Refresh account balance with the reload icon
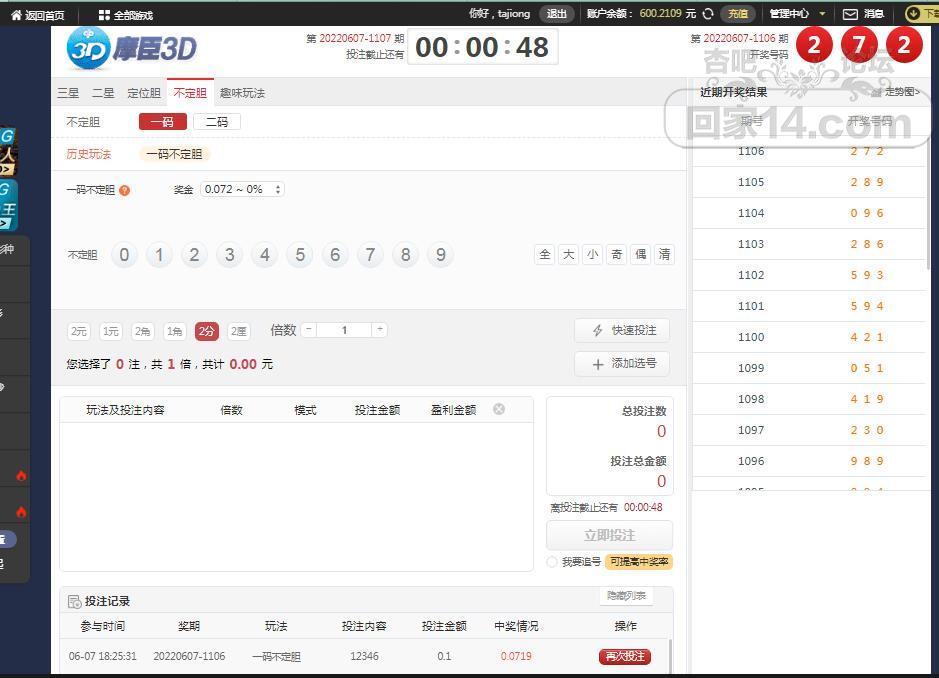This screenshot has width=939, height=678. point(708,14)
